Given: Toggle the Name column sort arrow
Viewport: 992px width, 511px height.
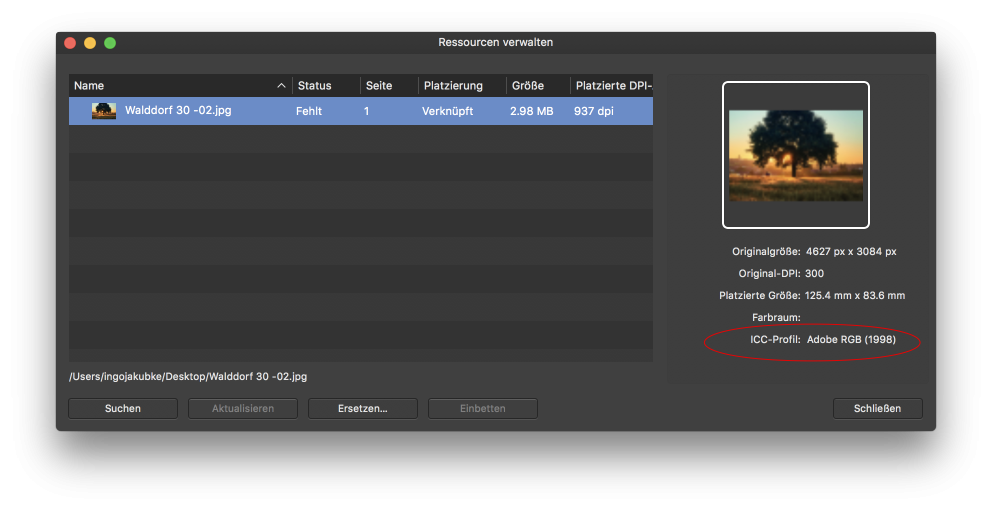Looking at the screenshot, I should (x=282, y=86).
